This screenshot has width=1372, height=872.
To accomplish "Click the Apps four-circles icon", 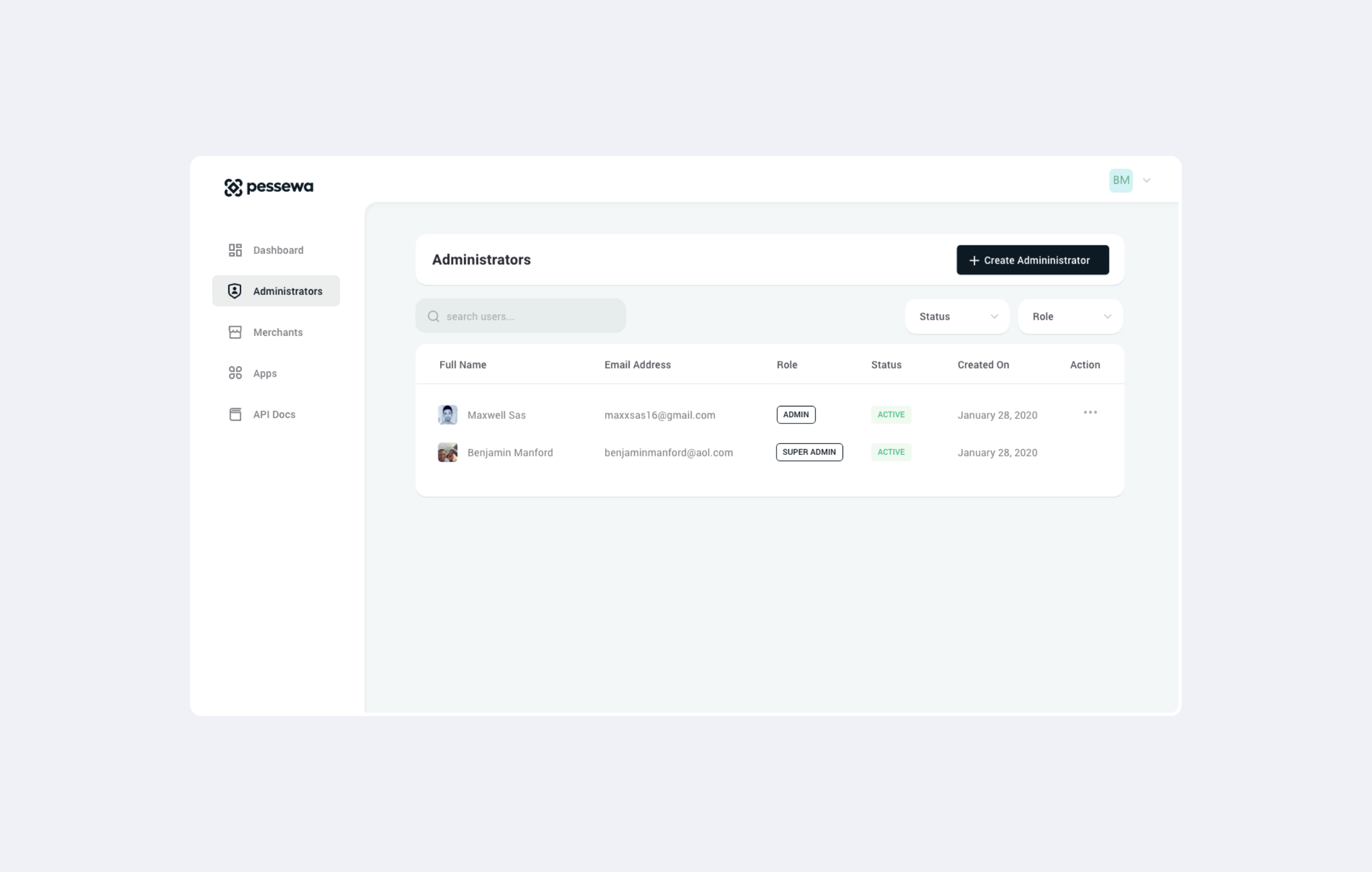I will click(x=235, y=373).
